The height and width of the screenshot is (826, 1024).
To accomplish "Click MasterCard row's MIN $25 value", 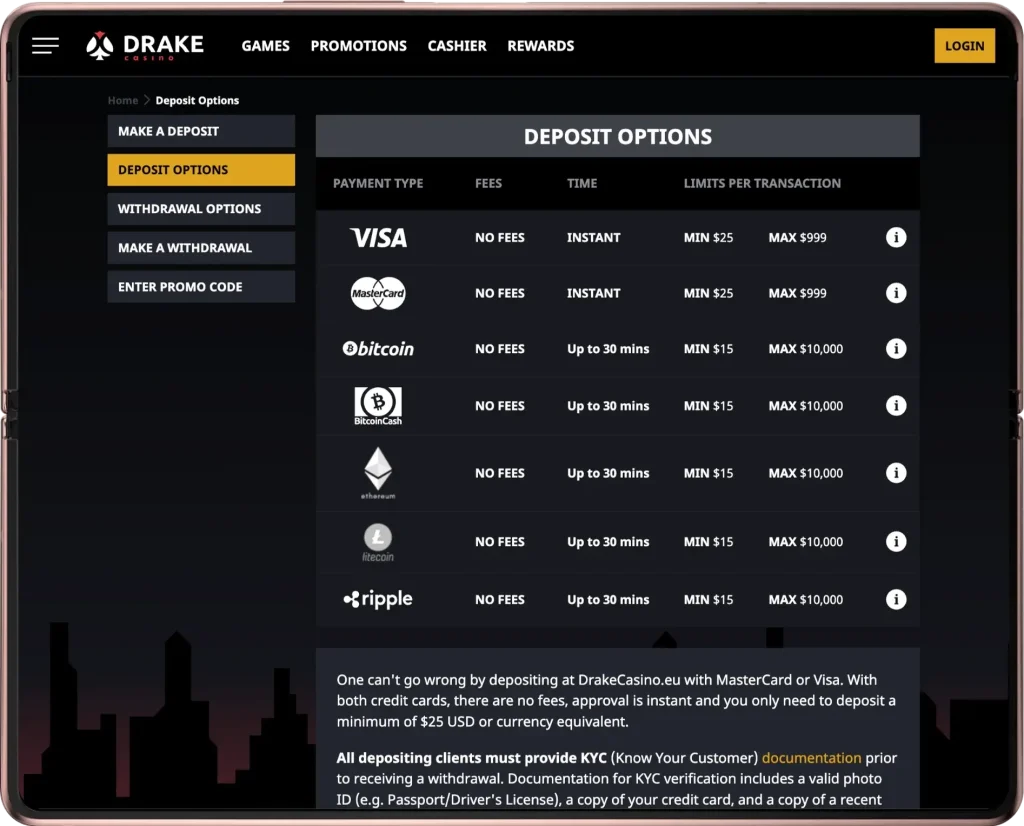I will pyautogui.click(x=709, y=293).
